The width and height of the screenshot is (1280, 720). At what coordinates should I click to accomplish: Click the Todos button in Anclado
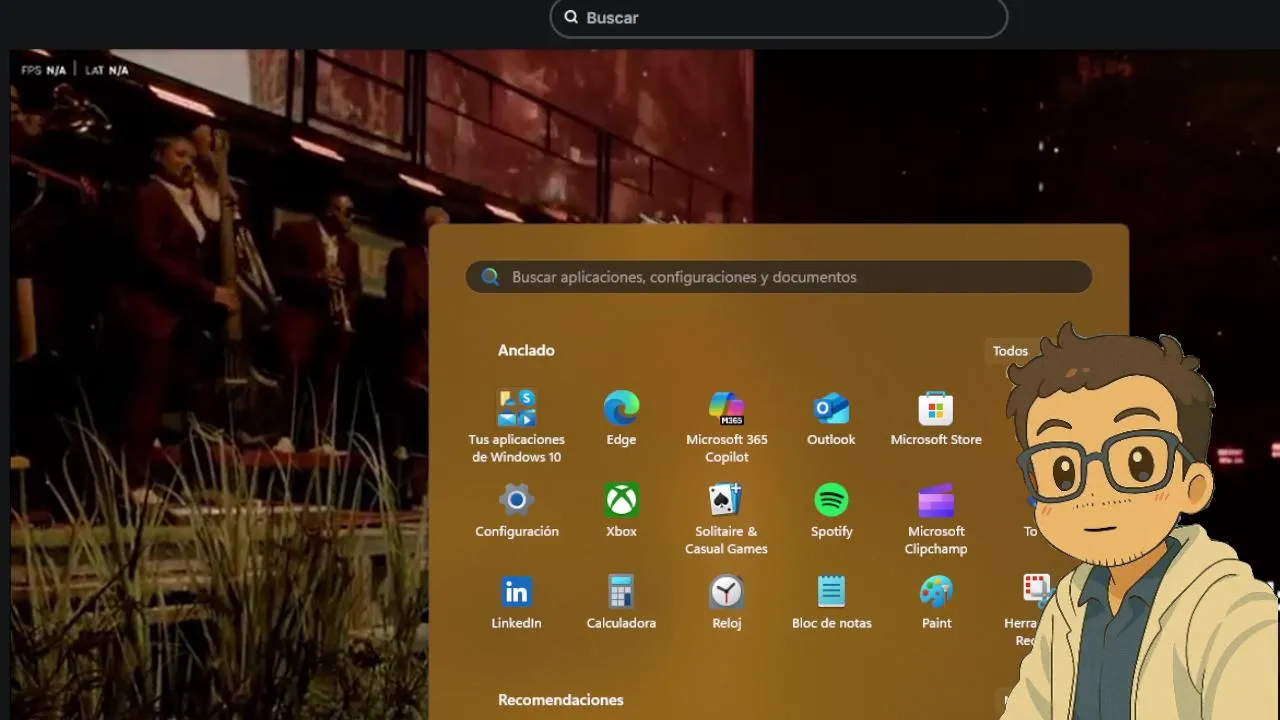click(x=1010, y=351)
